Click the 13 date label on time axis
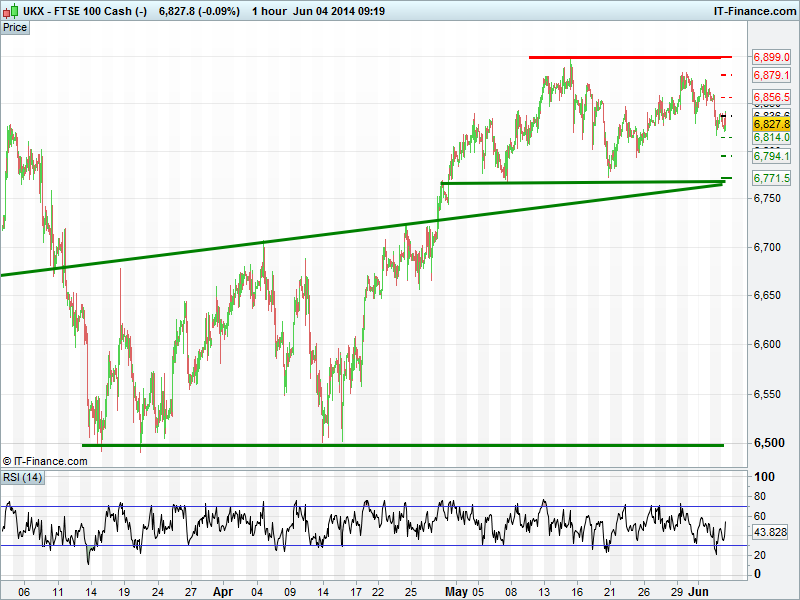The width and height of the screenshot is (800, 600). click(x=544, y=592)
